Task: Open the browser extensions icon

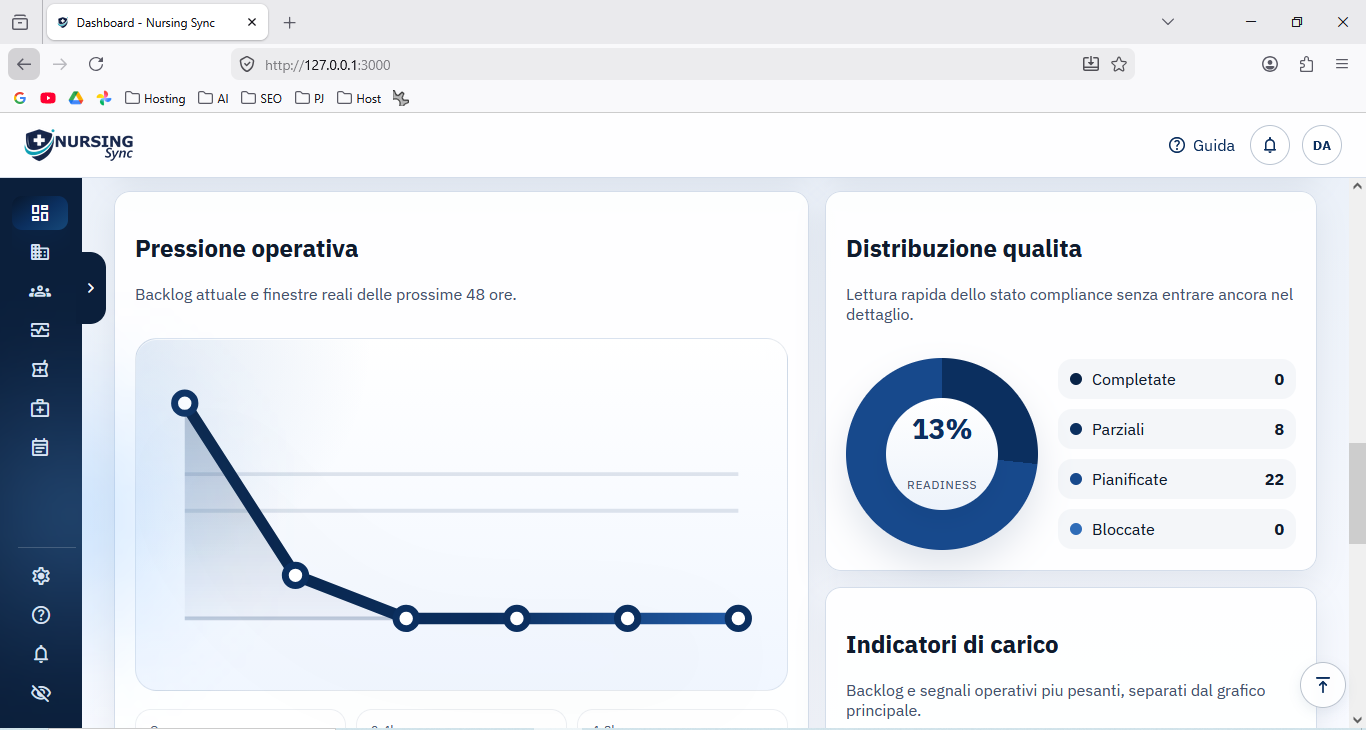Action: [x=1306, y=64]
